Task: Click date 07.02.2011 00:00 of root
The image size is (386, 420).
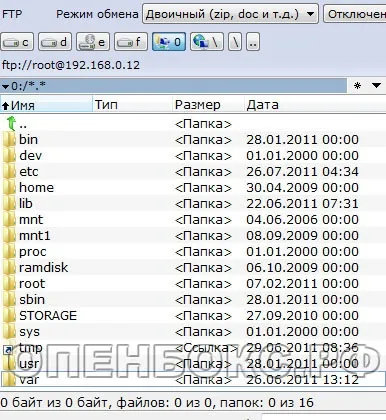Action: pos(302,284)
